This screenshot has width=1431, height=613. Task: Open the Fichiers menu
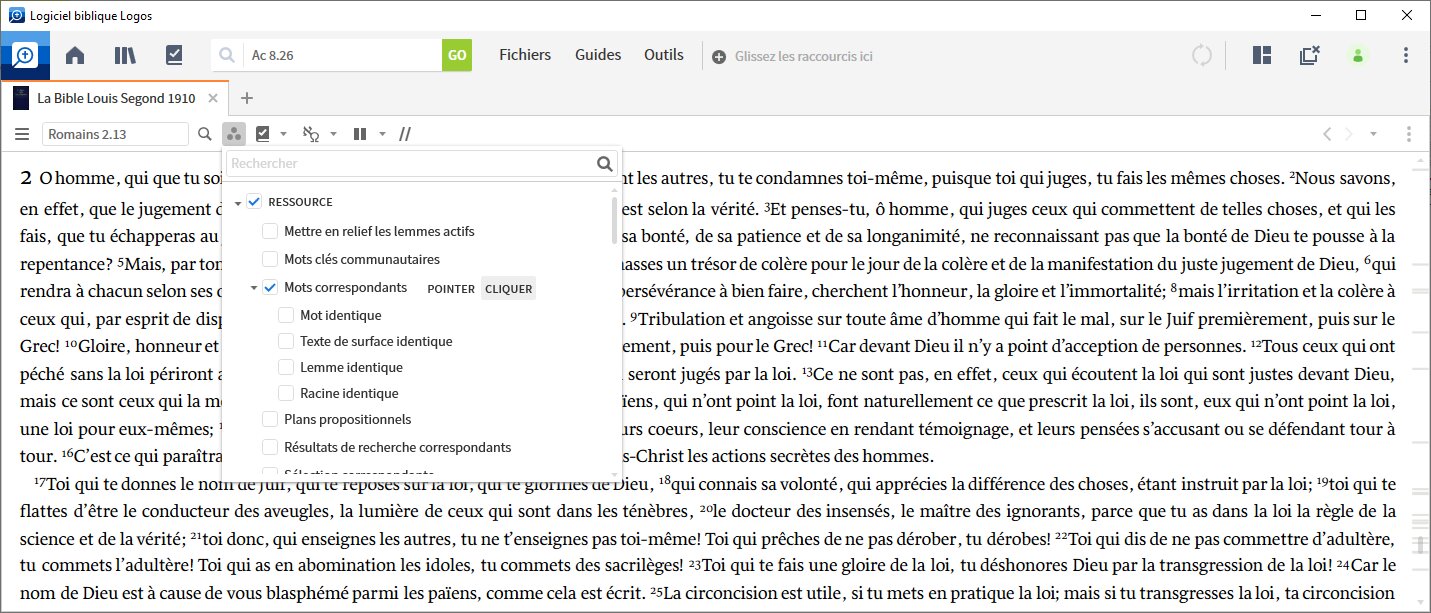(x=525, y=55)
